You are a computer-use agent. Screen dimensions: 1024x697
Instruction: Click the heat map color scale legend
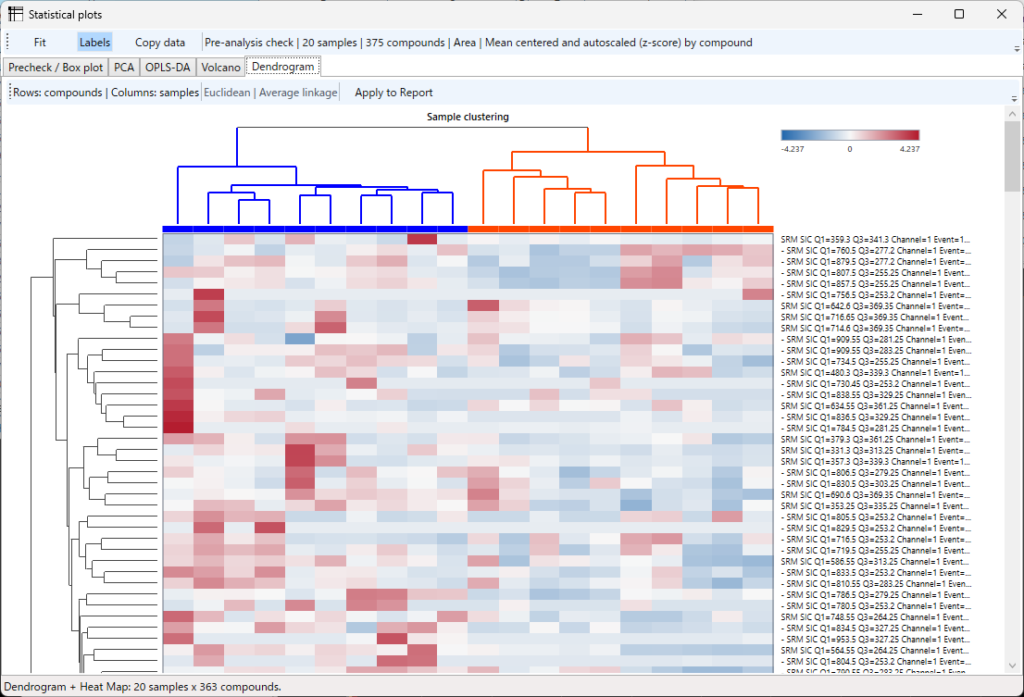tap(850, 135)
